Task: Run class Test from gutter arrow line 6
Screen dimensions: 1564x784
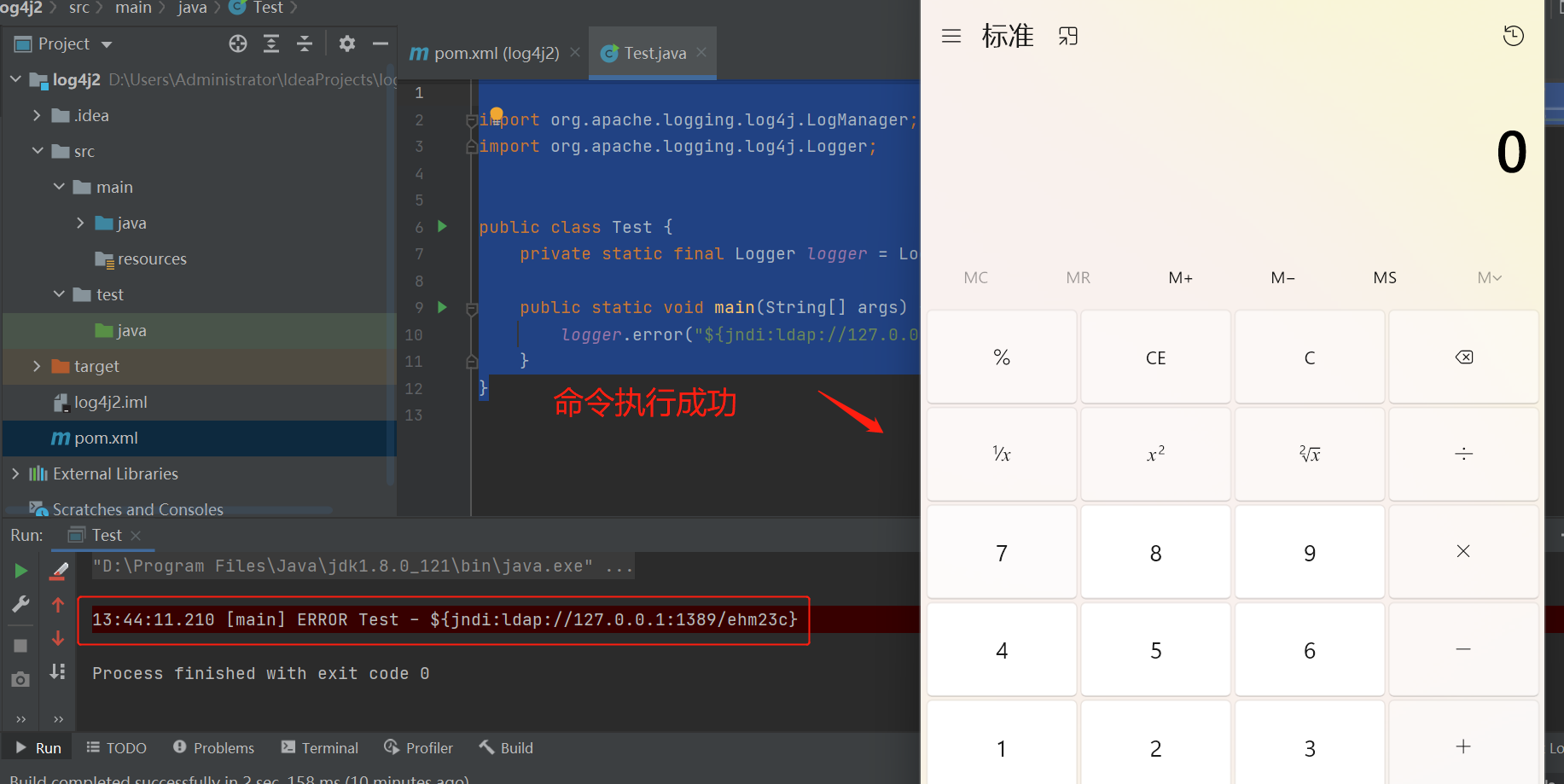Action: click(442, 226)
